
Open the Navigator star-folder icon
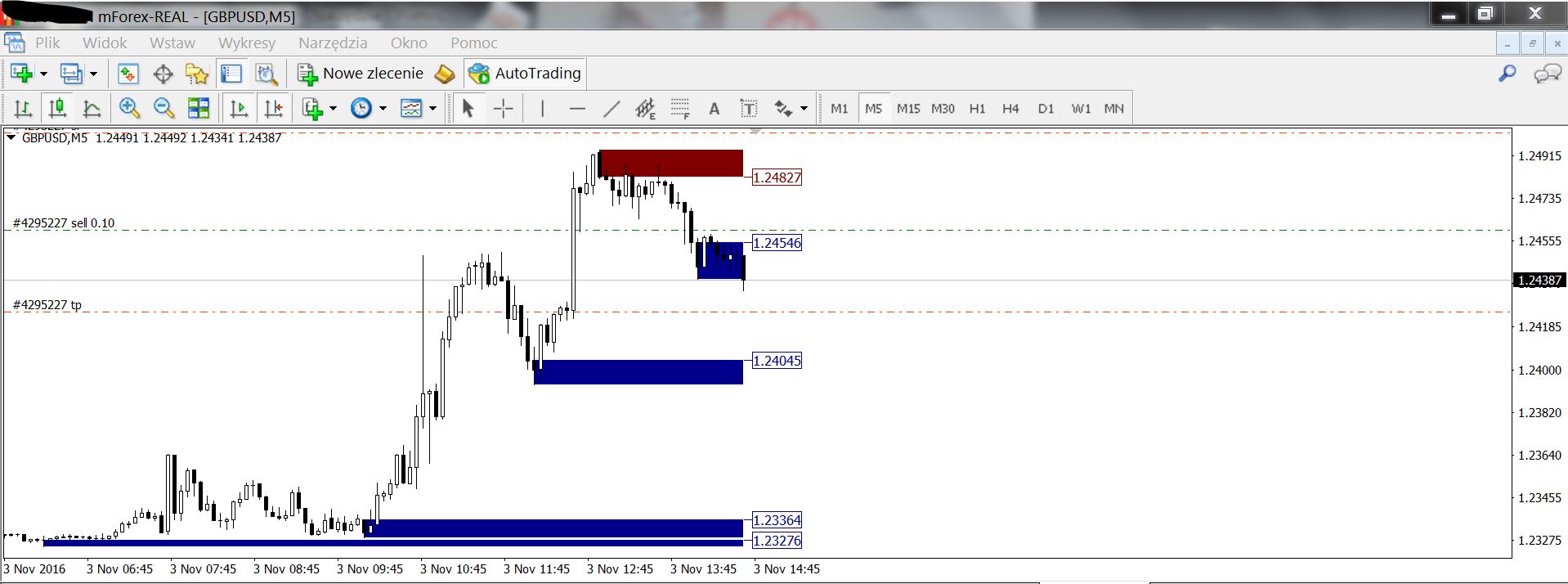pos(197,74)
